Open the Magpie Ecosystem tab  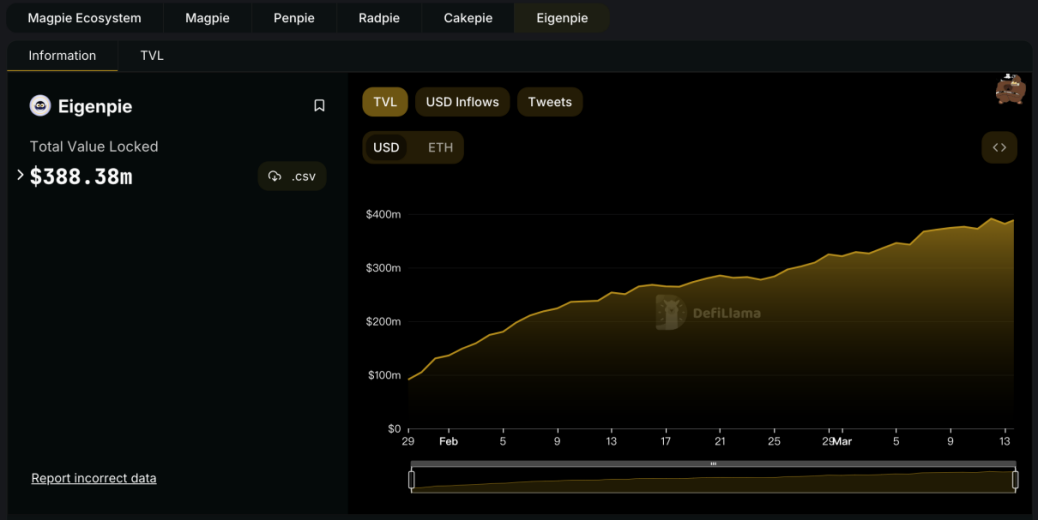pyautogui.click(x=85, y=18)
